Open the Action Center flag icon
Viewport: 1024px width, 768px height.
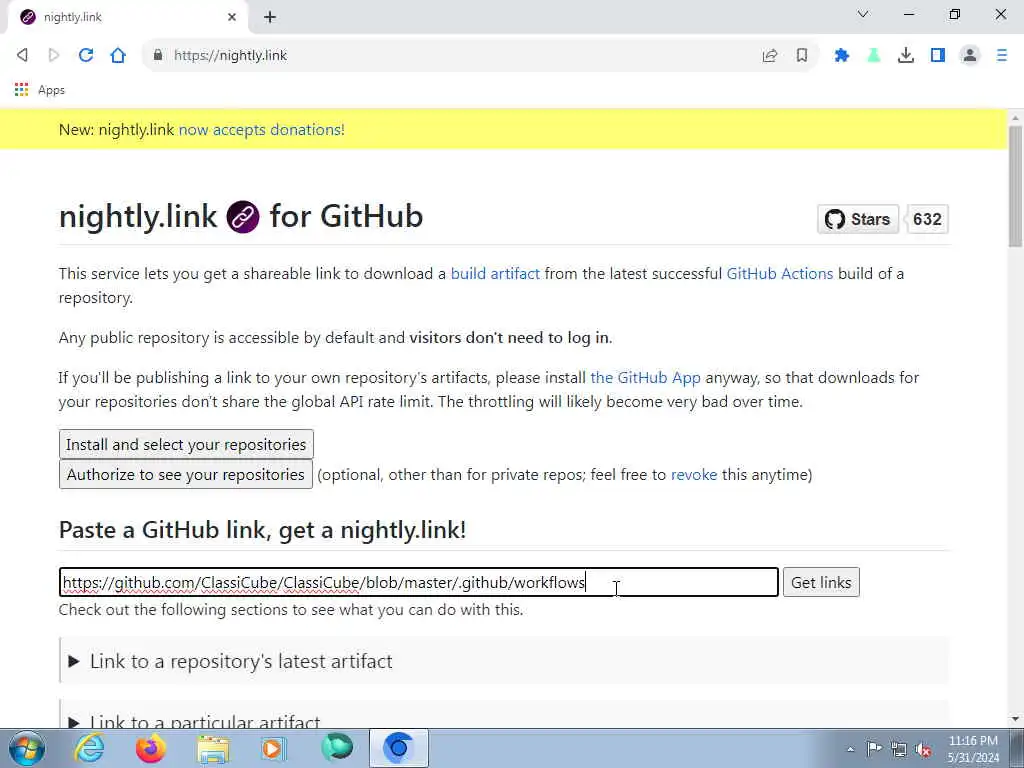tap(874, 749)
